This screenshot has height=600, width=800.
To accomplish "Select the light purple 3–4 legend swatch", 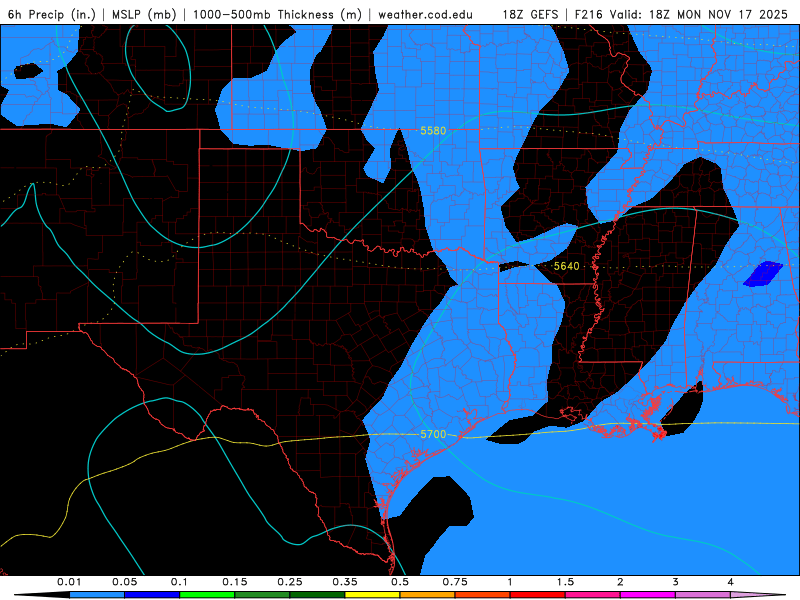I will coord(703,595).
